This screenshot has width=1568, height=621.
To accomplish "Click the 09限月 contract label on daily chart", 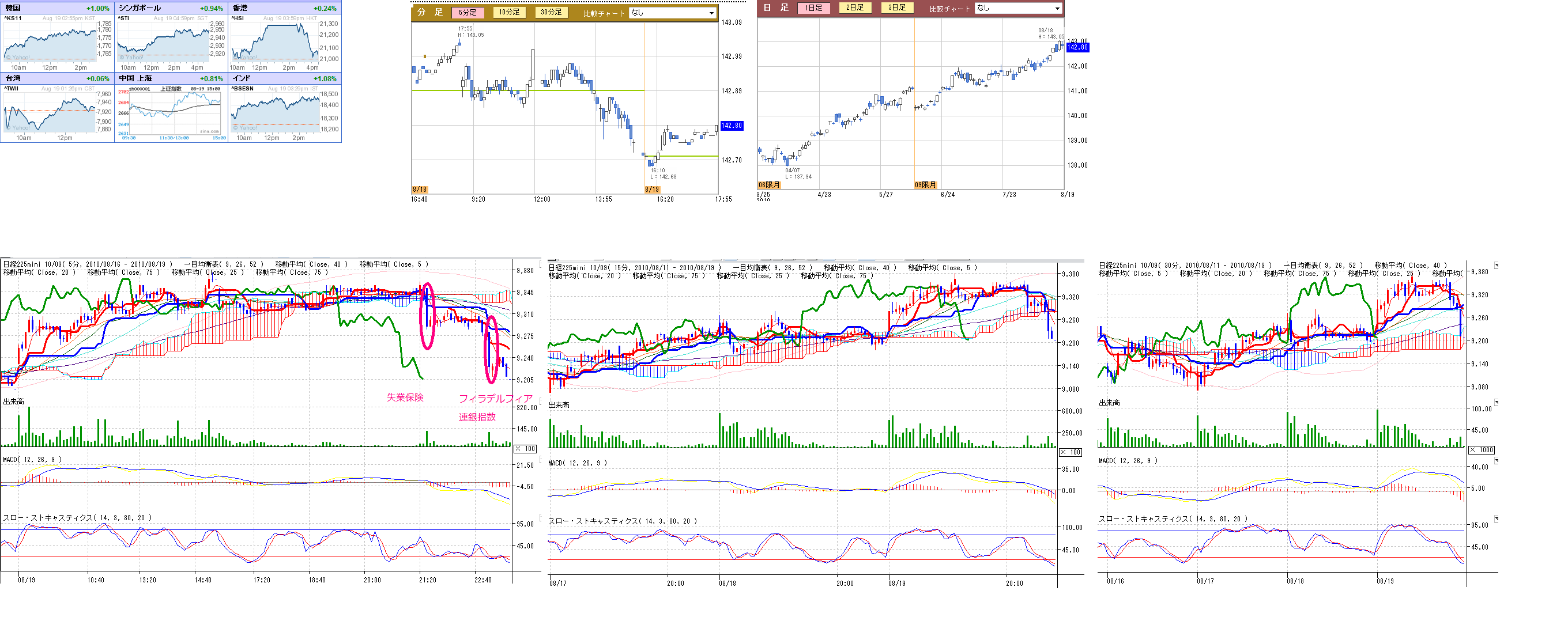I will tap(925, 185).
